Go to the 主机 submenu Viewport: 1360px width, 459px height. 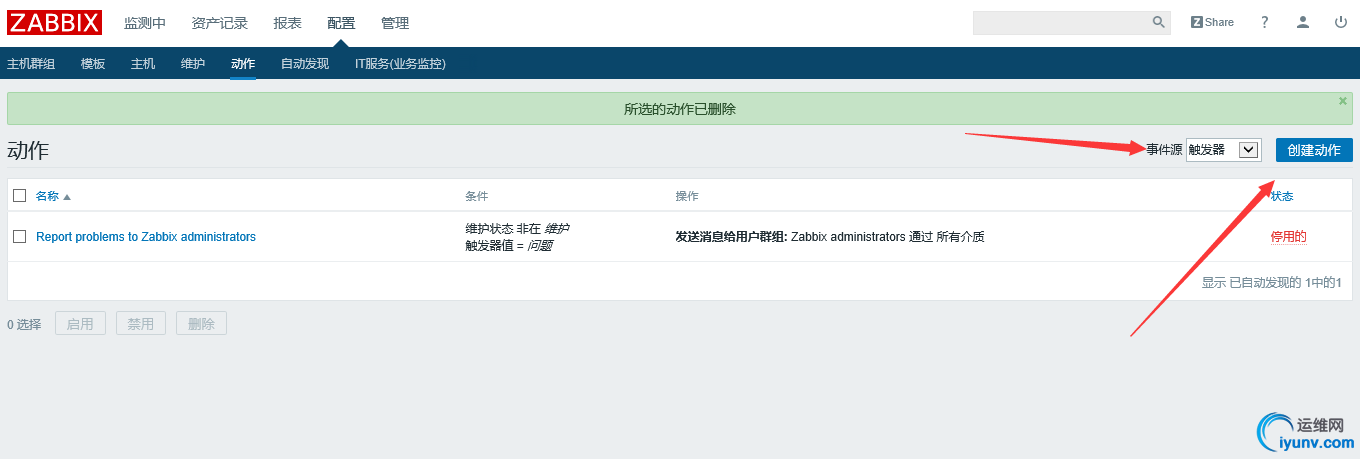coord(143,64)
